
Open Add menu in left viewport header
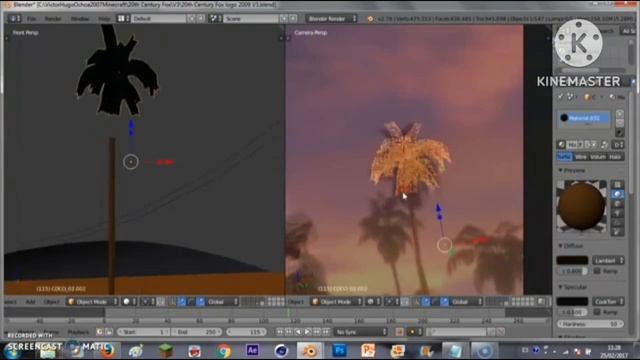click(x=31, y=302)
